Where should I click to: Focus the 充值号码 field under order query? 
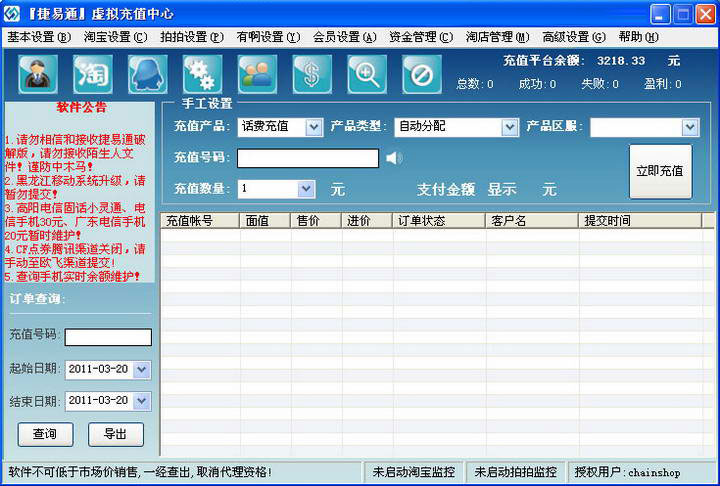(108, 337)
